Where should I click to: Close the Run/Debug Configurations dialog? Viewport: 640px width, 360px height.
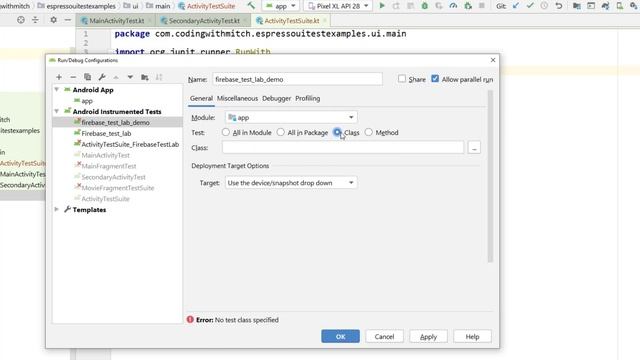click(x=493, y=60)
